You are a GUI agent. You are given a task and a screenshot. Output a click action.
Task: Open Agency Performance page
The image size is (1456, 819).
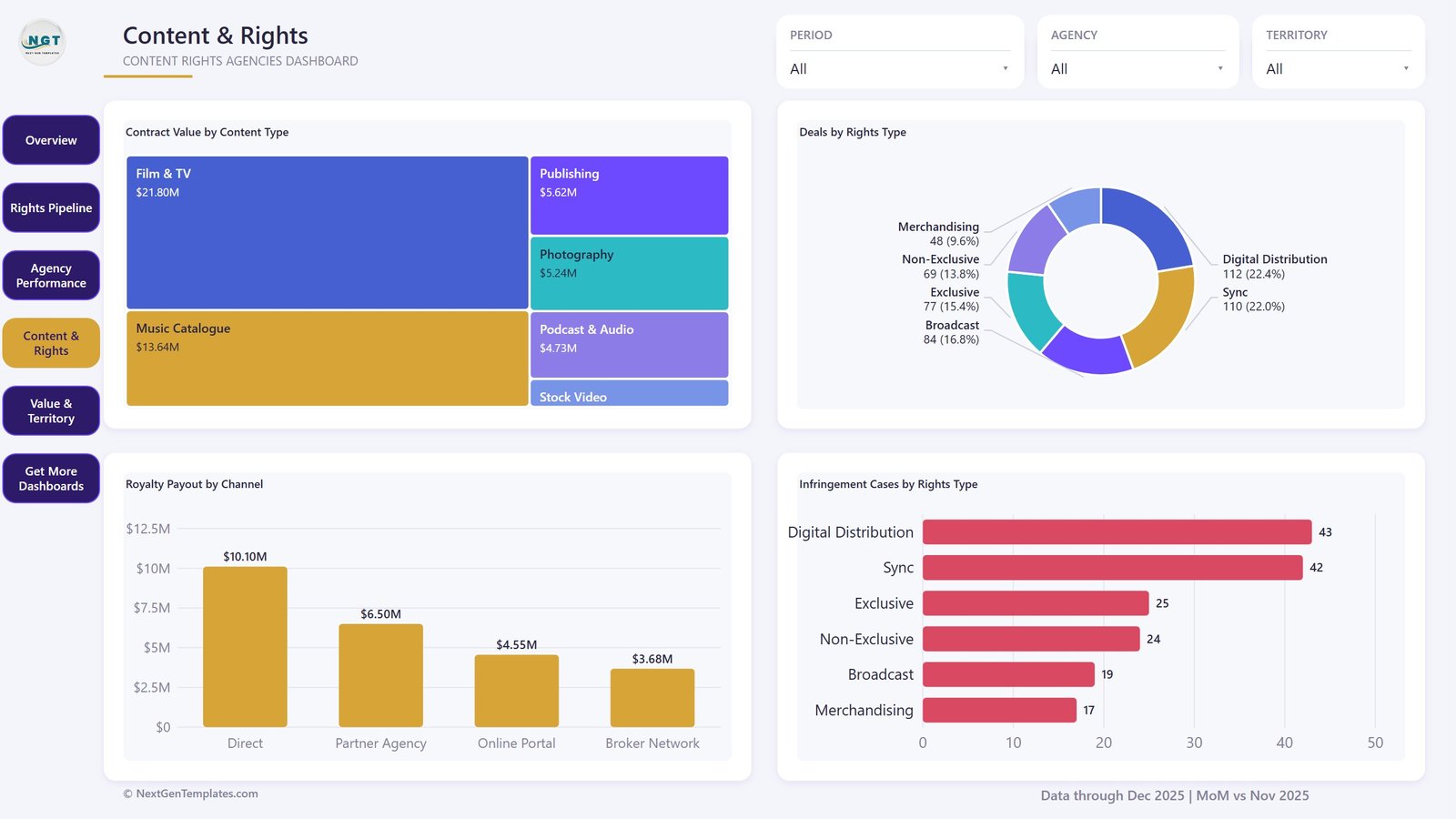pos(51,276)
